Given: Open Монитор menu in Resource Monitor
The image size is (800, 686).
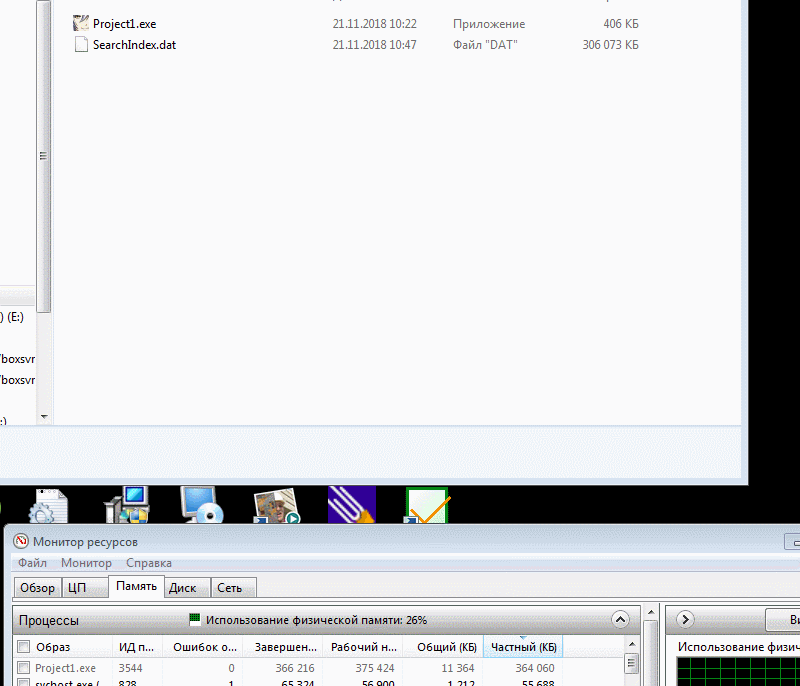Looking at the screenshot, I should tap(86, 563).
